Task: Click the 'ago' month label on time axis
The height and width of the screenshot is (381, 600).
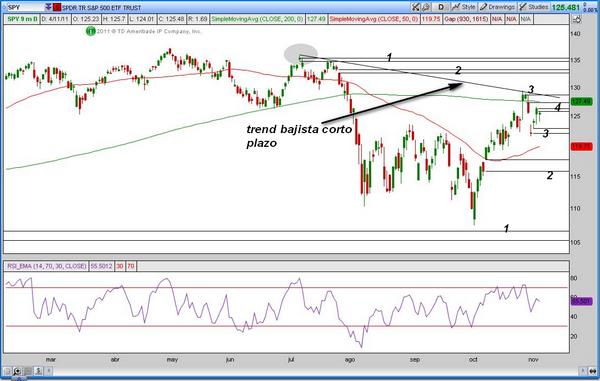Action: 350,360
